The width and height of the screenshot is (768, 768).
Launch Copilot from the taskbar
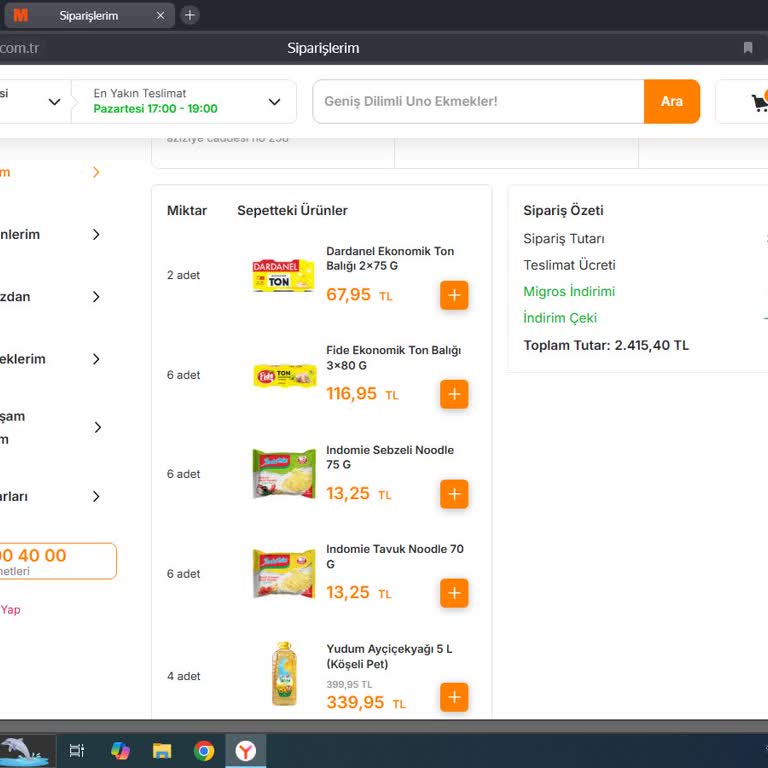120,750
